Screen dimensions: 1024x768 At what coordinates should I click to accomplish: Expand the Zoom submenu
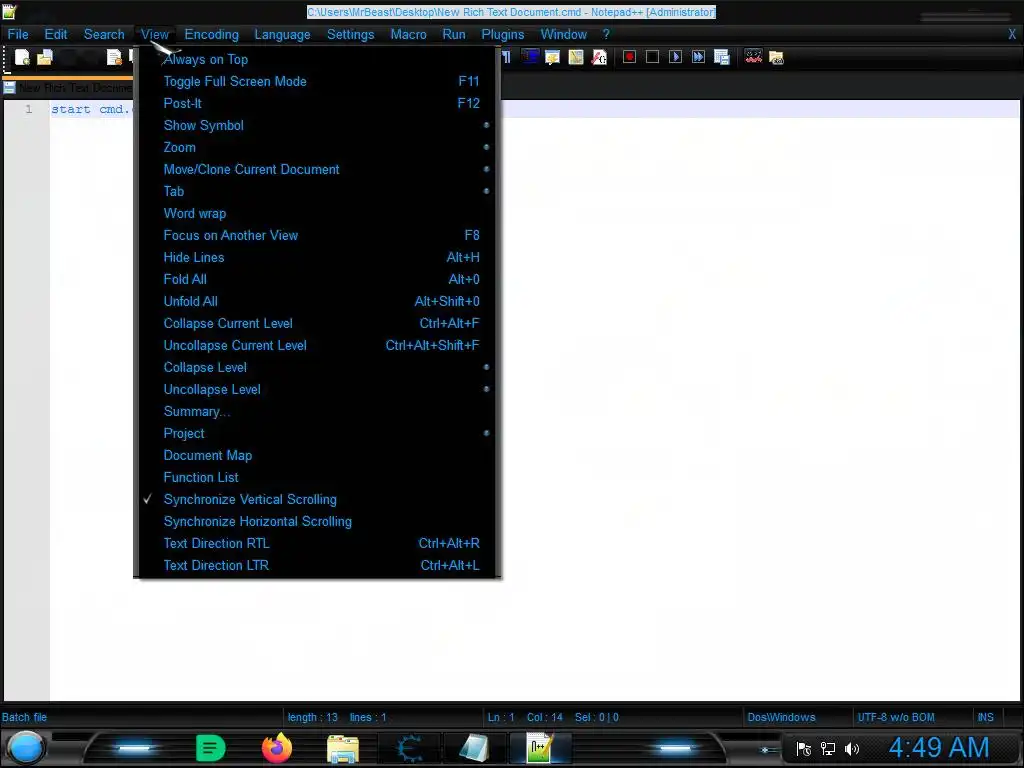coord(317,148)
